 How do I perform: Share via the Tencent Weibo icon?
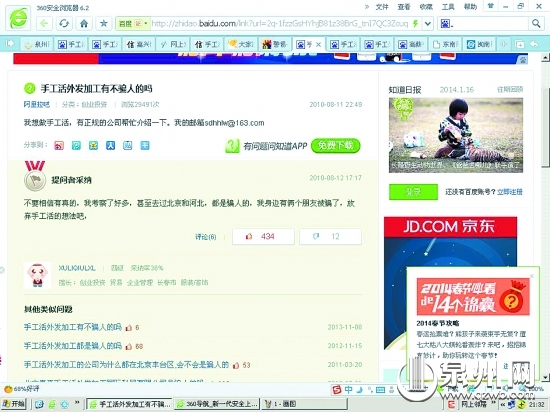point(76,146)
